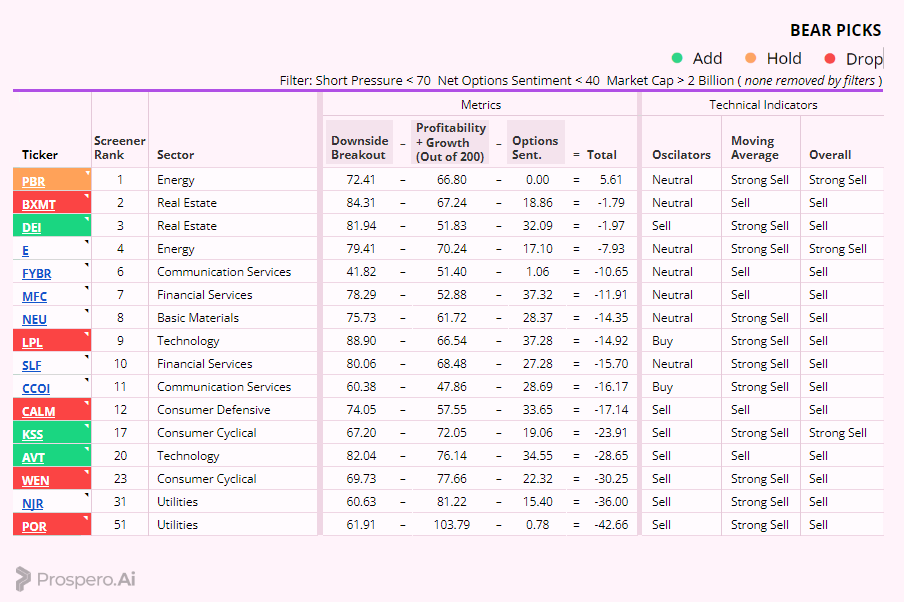Select BXMT's downside breakout 84.31
Screen dimensions: 904x602
361,203
